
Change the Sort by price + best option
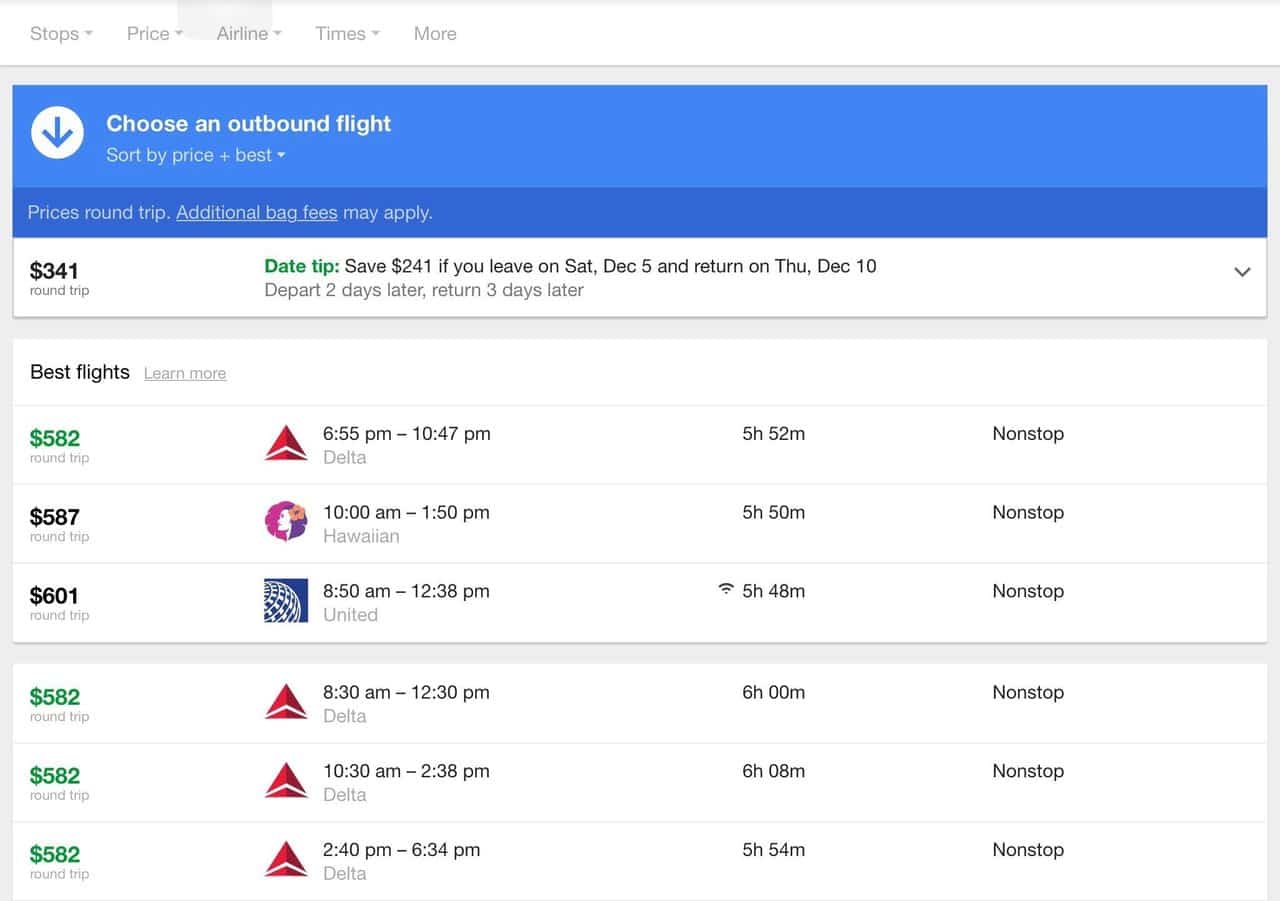[x=196, y=155]
